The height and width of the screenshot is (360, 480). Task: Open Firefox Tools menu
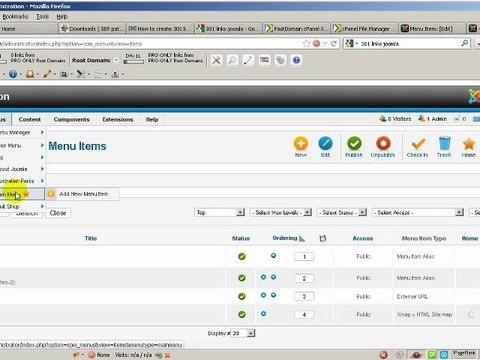click(x=43, y=16)
